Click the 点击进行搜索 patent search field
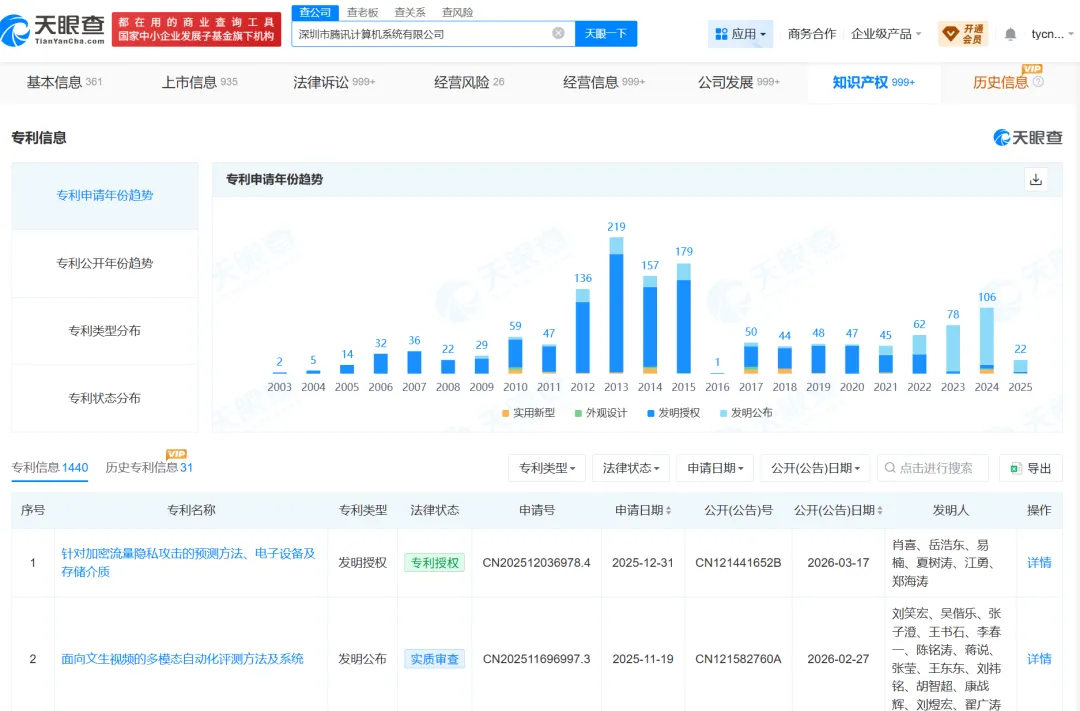This screenshot has width=1080, height=711. click(933, 468)
